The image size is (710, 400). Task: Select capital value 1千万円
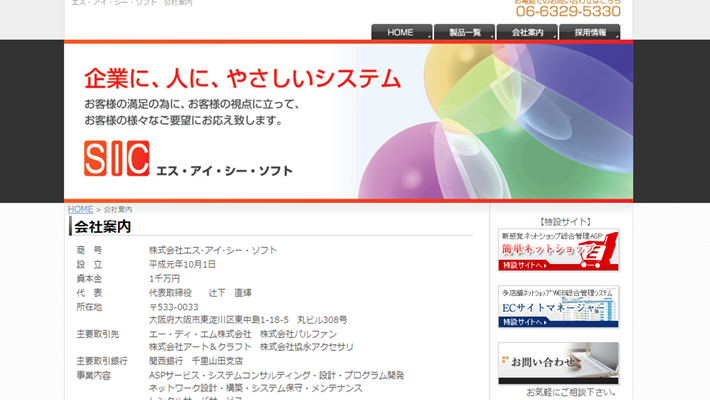click(164, 279)
